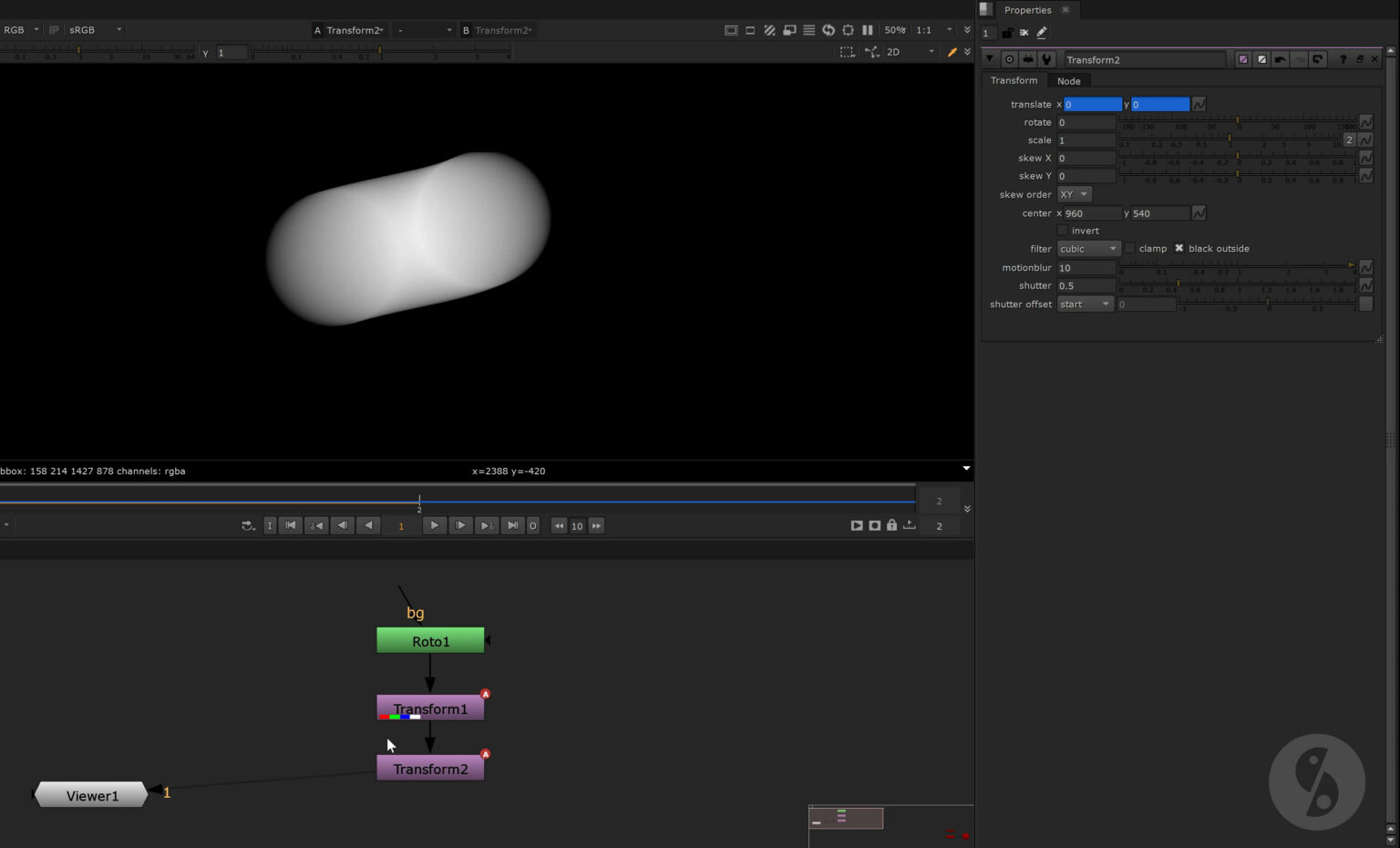Image resolution: width=1400 pixels, height=848 pixels.
Task: Click the orange color-sample pencil icon
Action: 952,52
